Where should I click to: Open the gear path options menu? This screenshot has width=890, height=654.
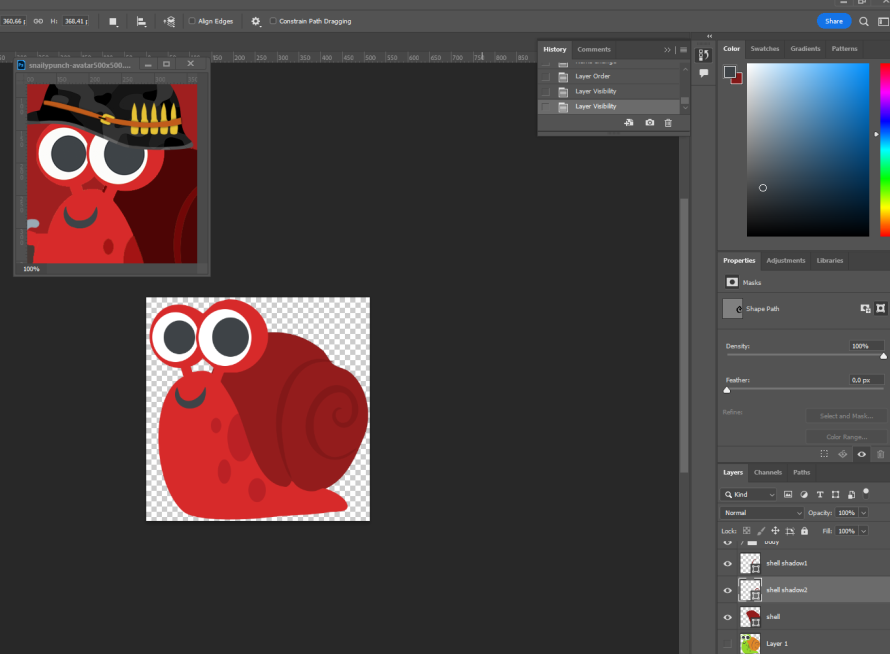(x=255, y=22)
